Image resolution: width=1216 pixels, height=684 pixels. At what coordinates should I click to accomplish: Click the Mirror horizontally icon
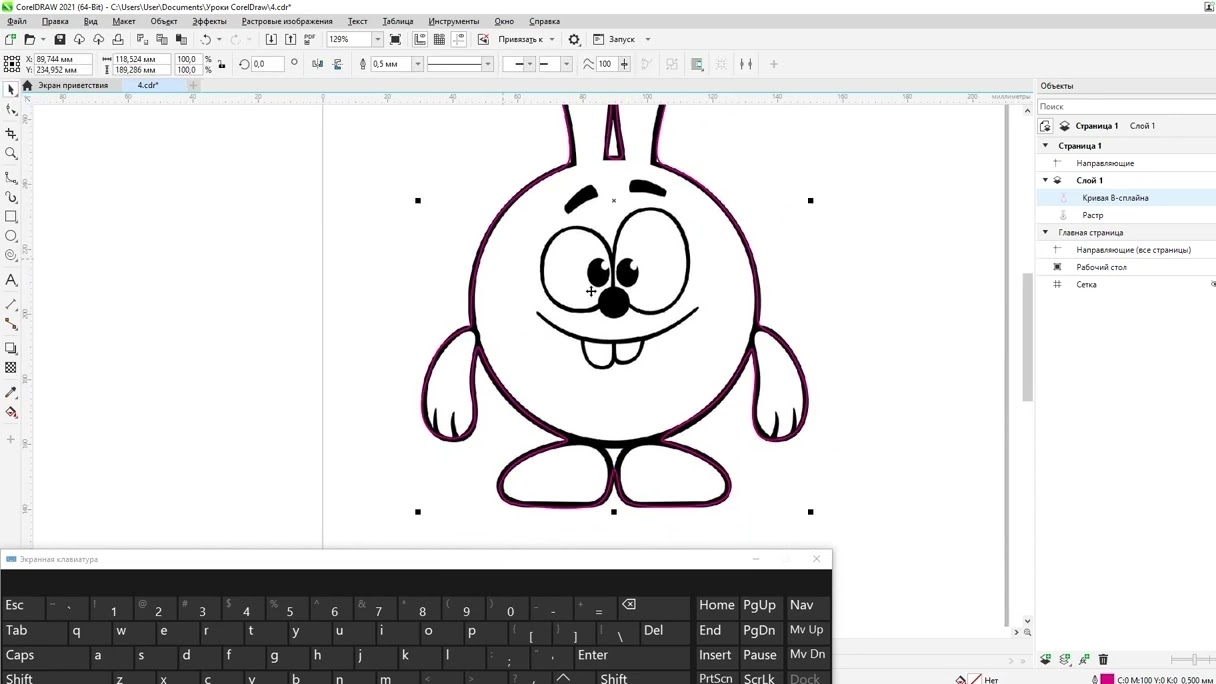pyautogui.click(x=317, y=64)
